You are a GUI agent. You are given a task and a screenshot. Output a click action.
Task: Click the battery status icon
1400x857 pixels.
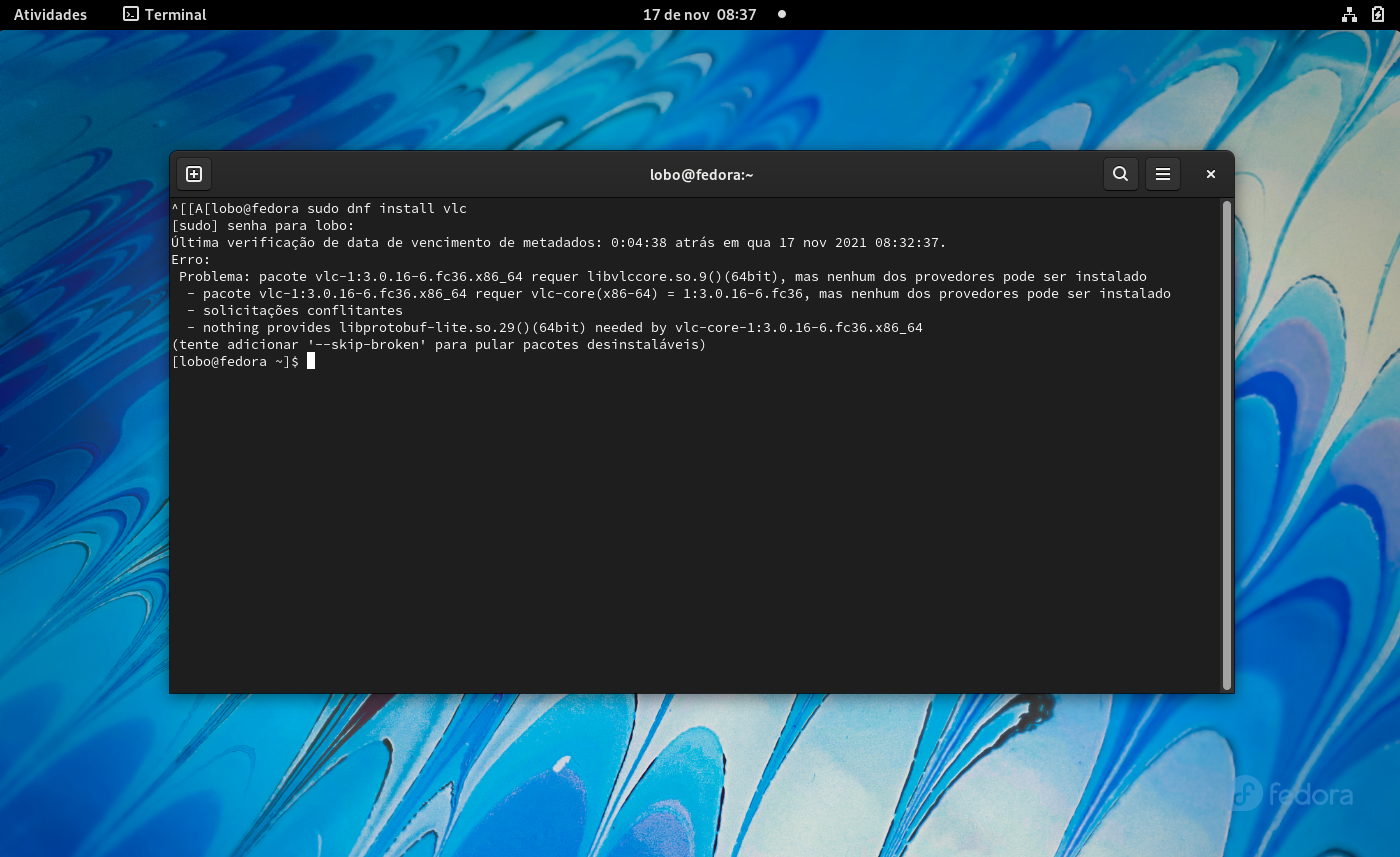1378,15
